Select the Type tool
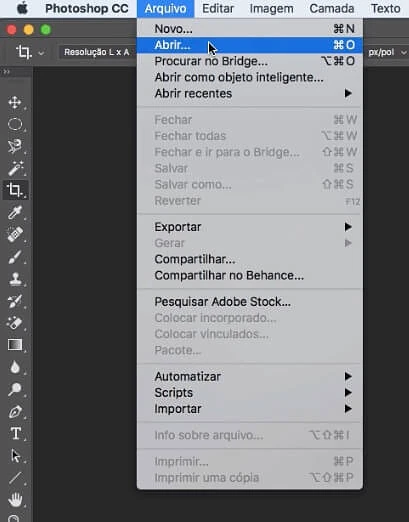Image resolution: width=409 pixels, height=522 pixels. click(16, 433)
